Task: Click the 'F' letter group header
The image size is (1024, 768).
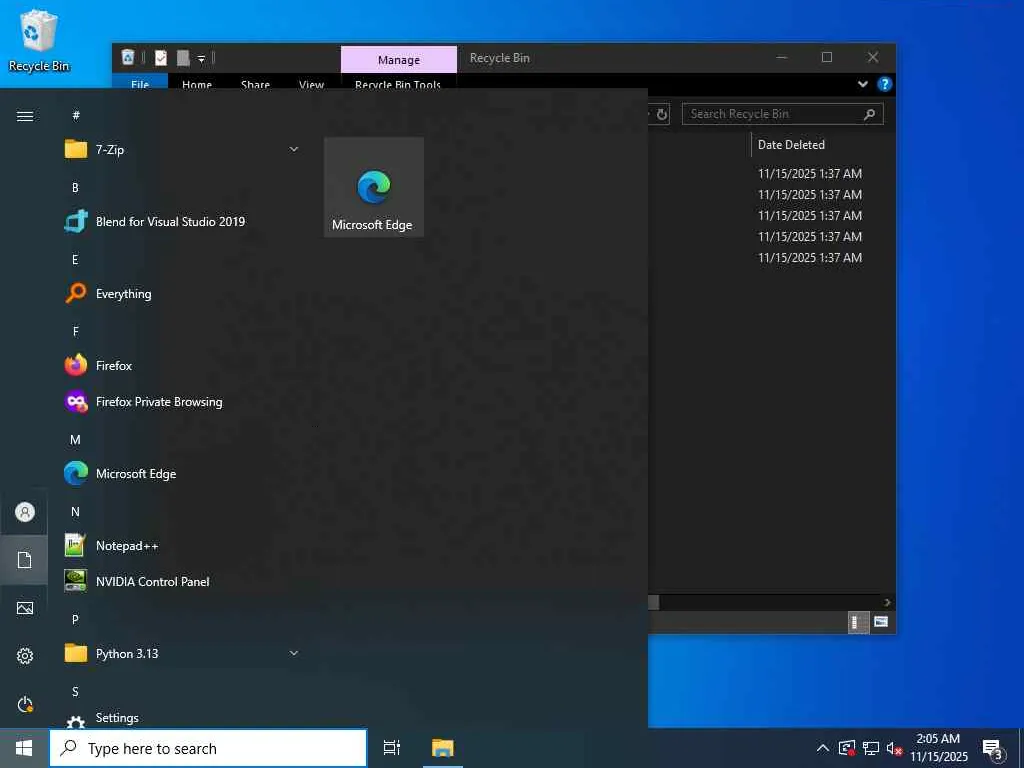Action: 76,332
